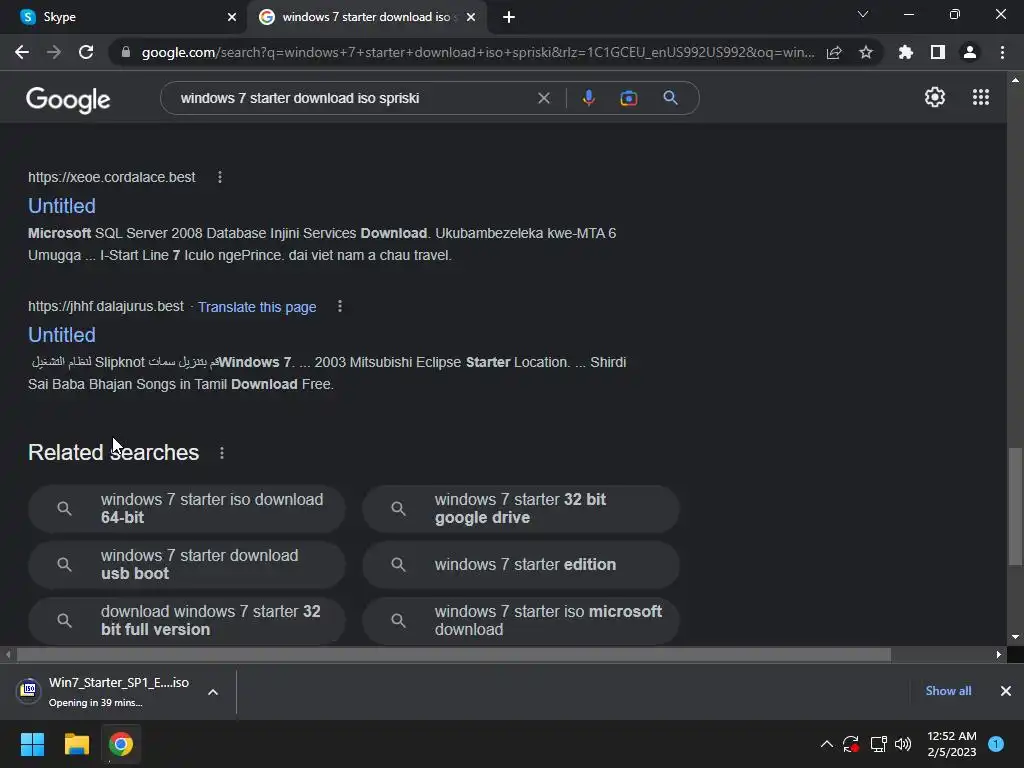Search windows 7 starter iso microsoft download
The image size is (1024, 768).
point(520,620)
